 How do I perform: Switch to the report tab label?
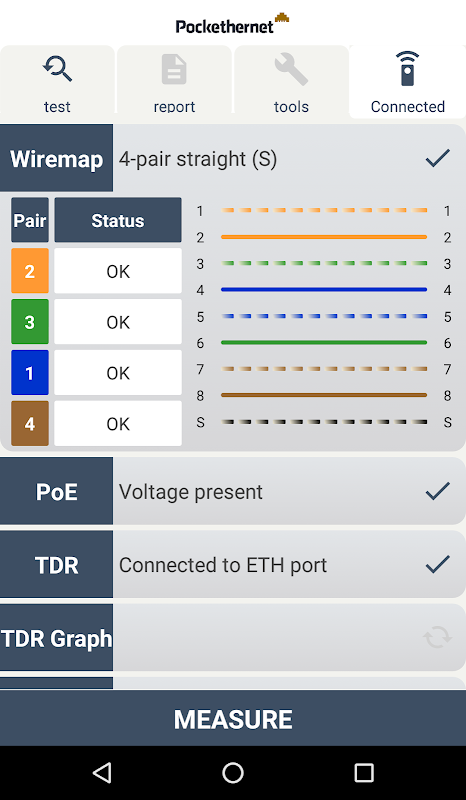[x=174, y=107]
